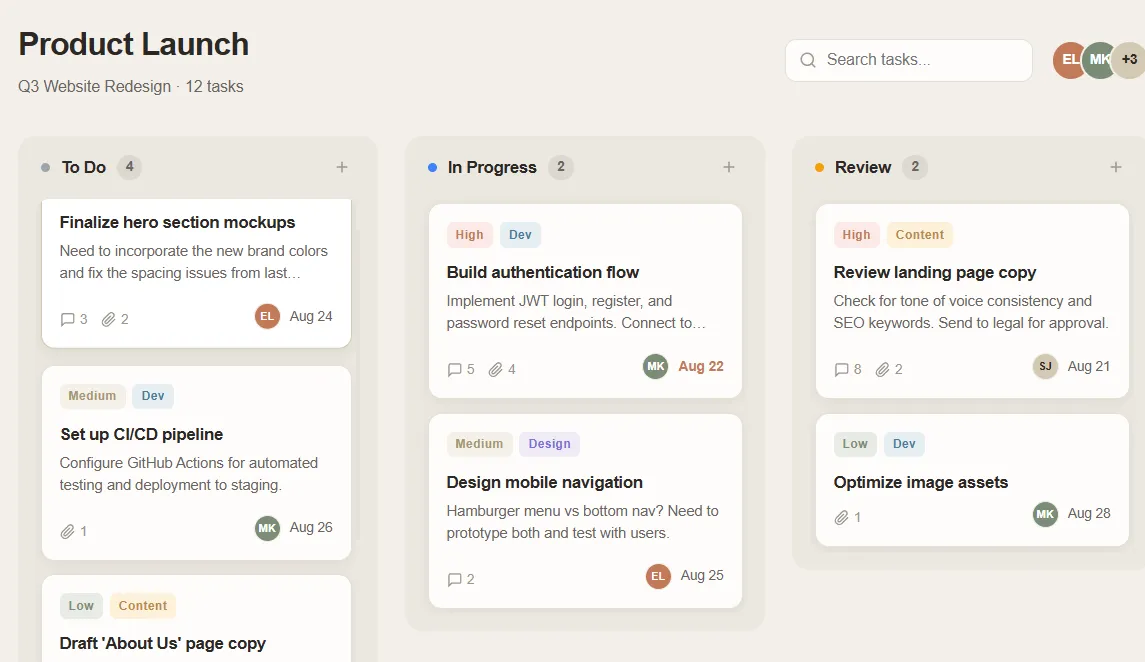Click SJ avatar on Review landing page copy
1145x662 pixels.
coord(1045,366)
